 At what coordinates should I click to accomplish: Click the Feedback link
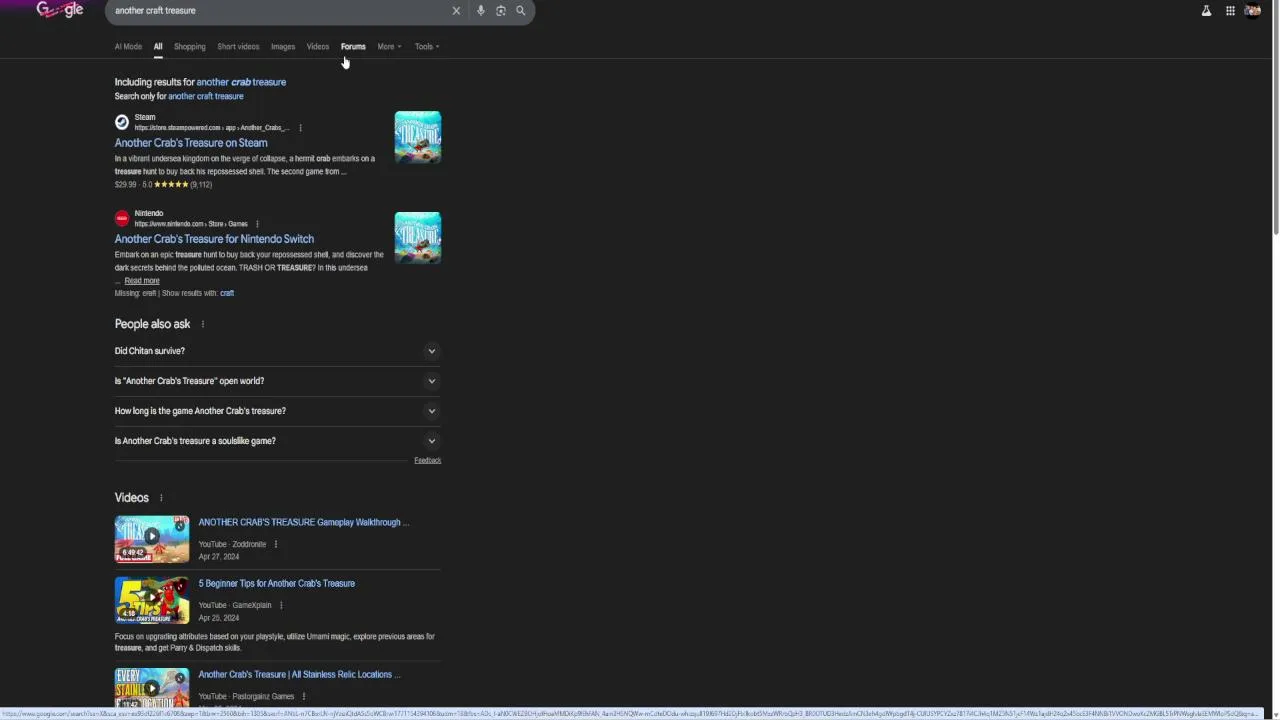428,460
